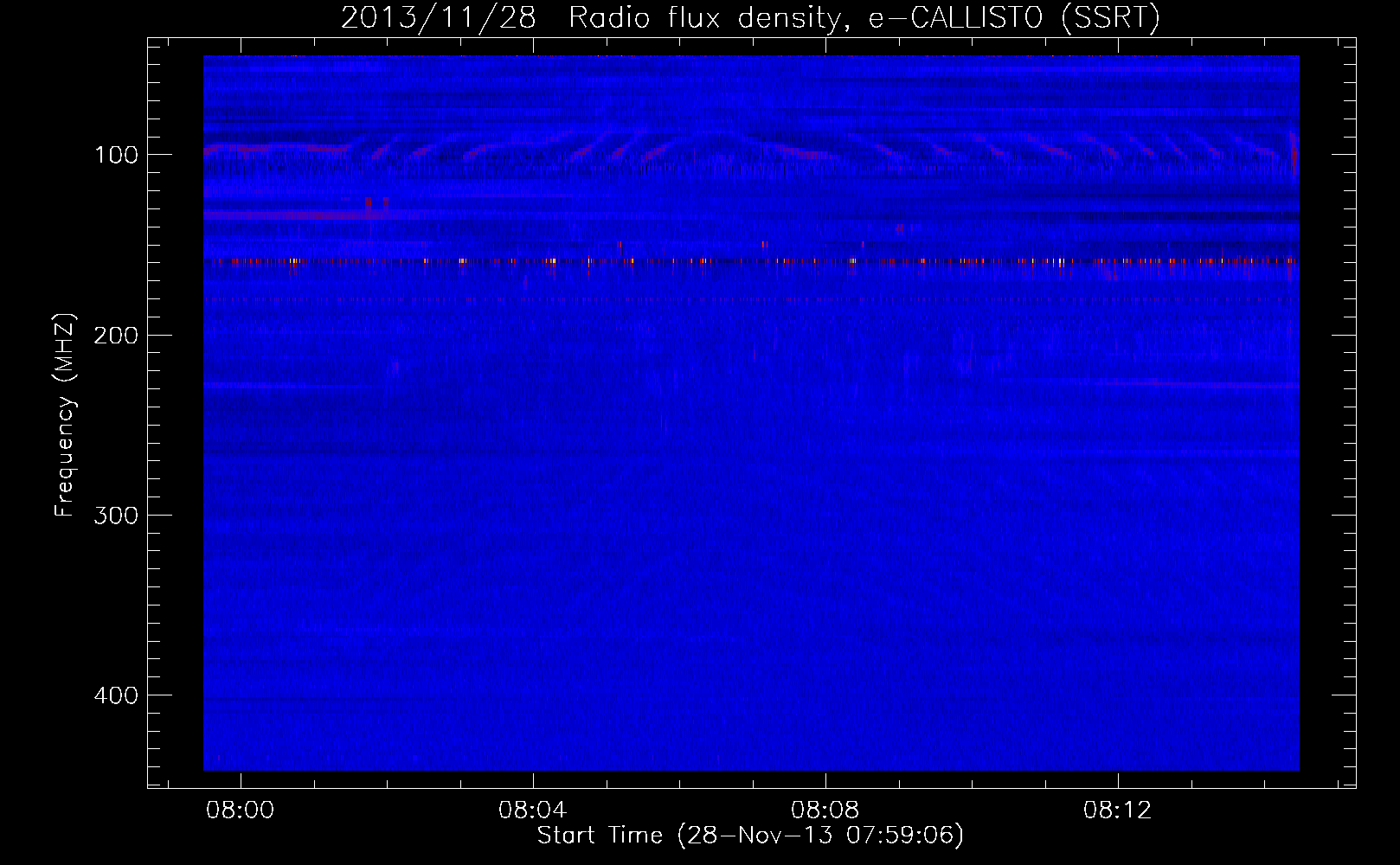This screenshot has width=1400, height=865.
Task: Click the 08:08 time tick label
Action: coord(826,810)
